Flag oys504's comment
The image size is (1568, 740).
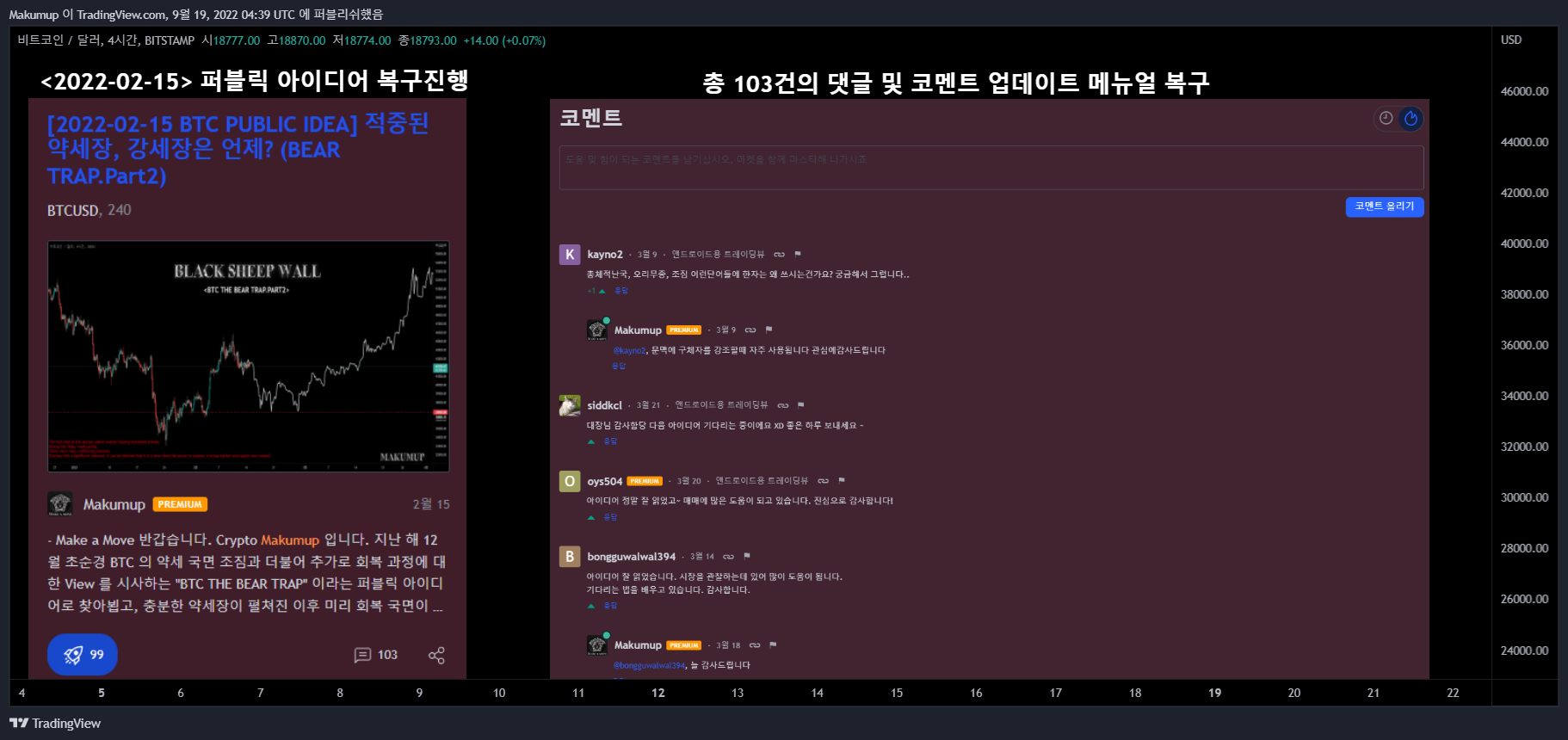[x=842, y=481]
